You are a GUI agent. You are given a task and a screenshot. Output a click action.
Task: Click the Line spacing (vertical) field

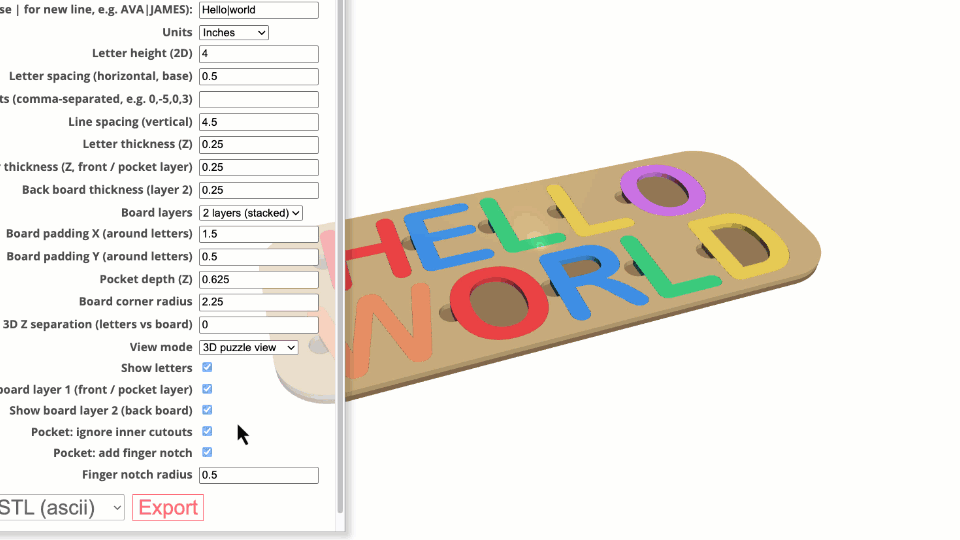tap(258, 122)
